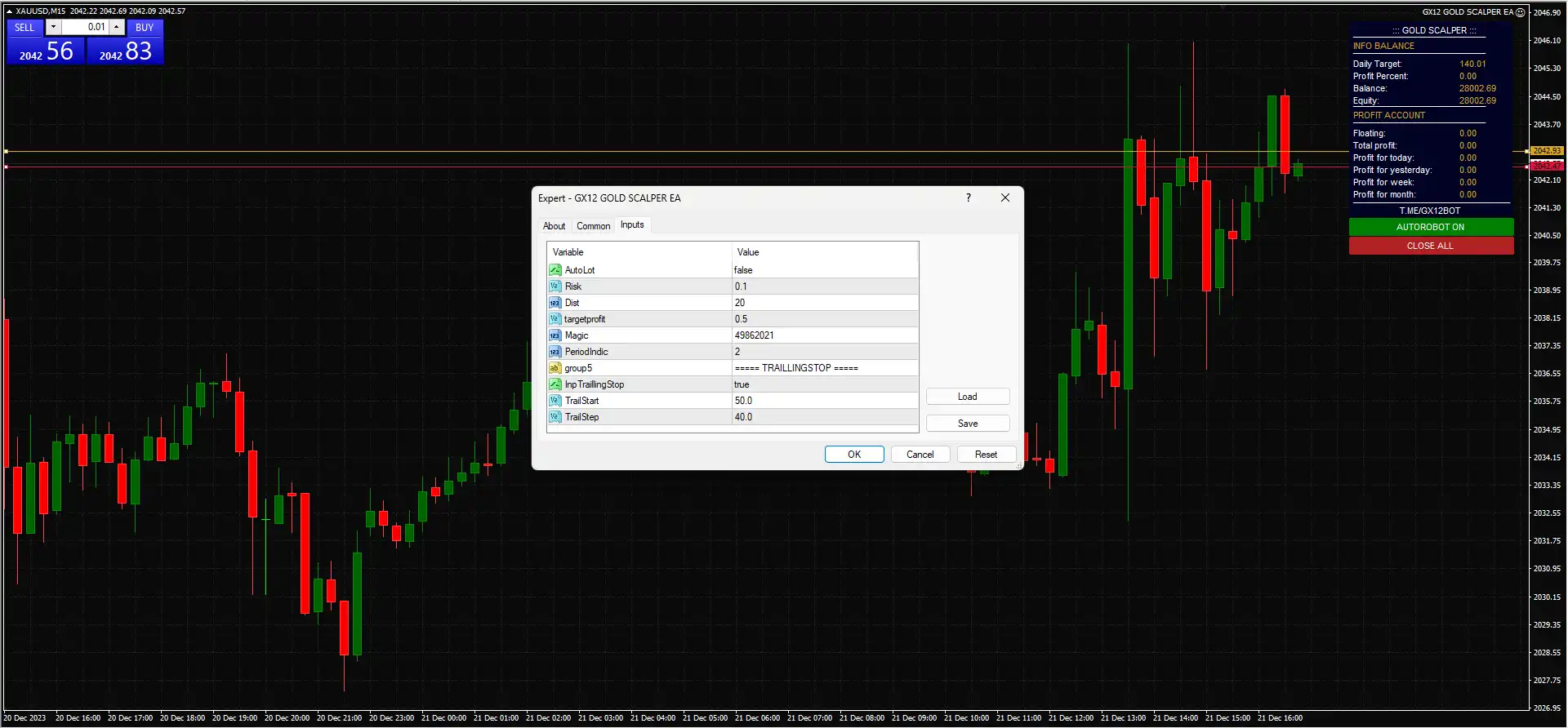Click the Daily Target value 140.01
This screenshot has height=728, width=1568.
[x=1472, y=64]
